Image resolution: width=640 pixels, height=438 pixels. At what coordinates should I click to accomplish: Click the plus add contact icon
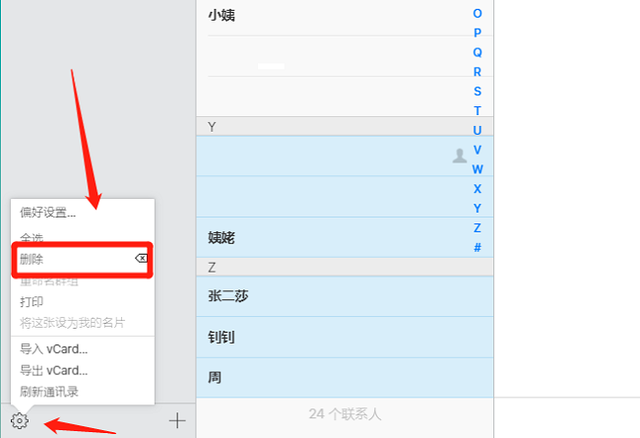(x=177, y=420)
